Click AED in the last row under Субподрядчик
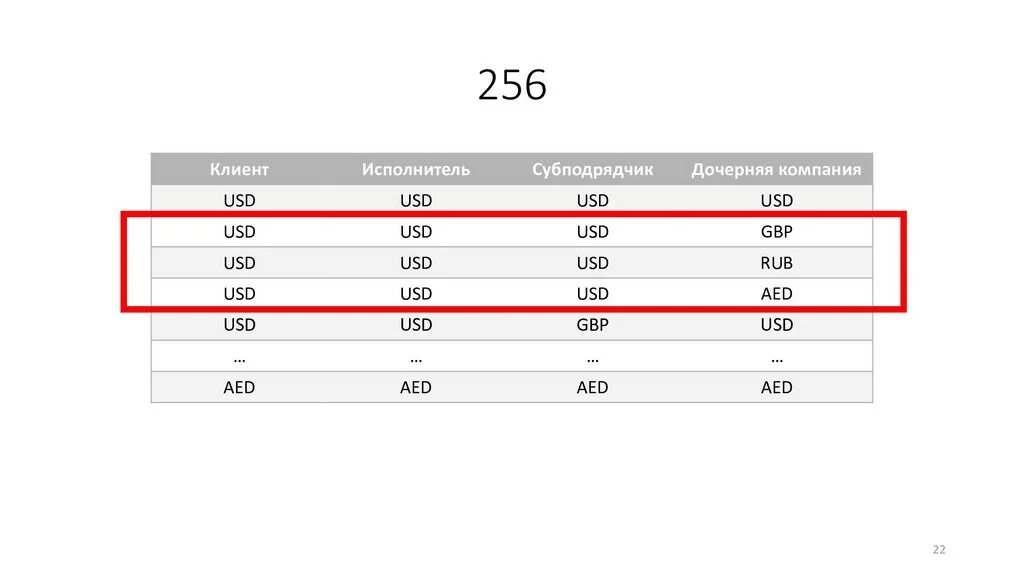The height and width of the screenshot is (576, 1024). pos(592,387)
